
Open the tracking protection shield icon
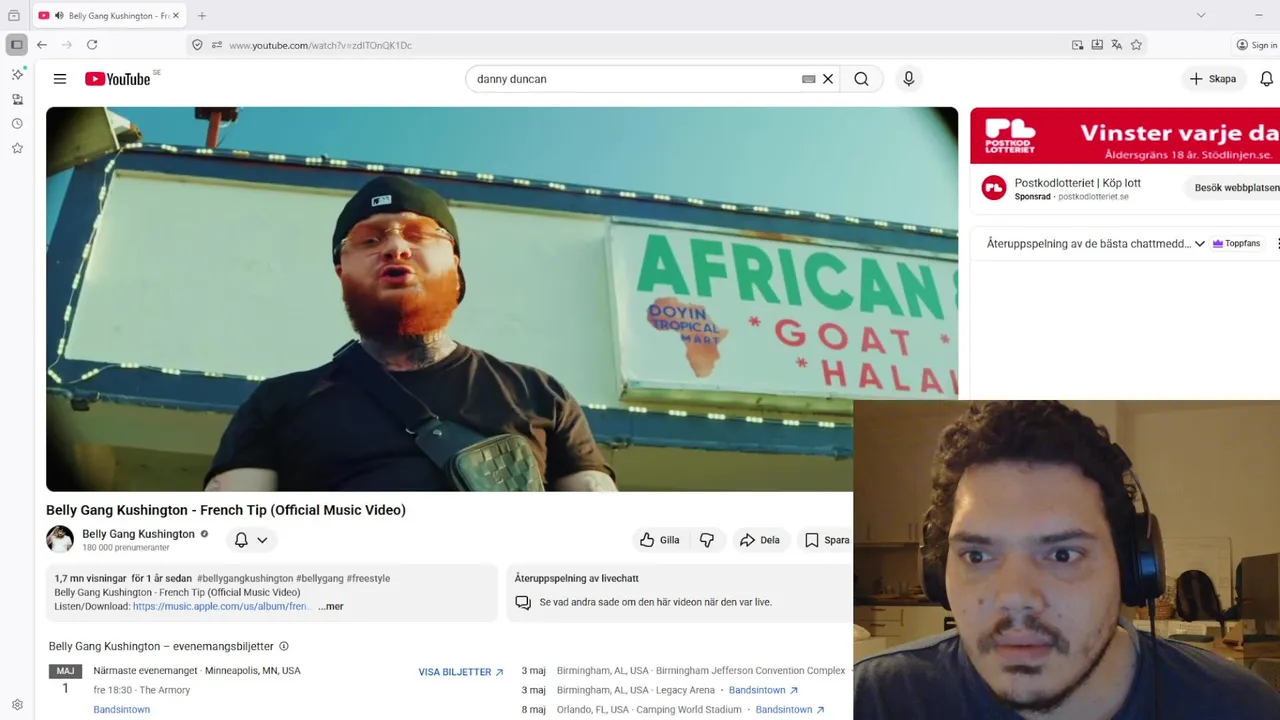point(197,45)
